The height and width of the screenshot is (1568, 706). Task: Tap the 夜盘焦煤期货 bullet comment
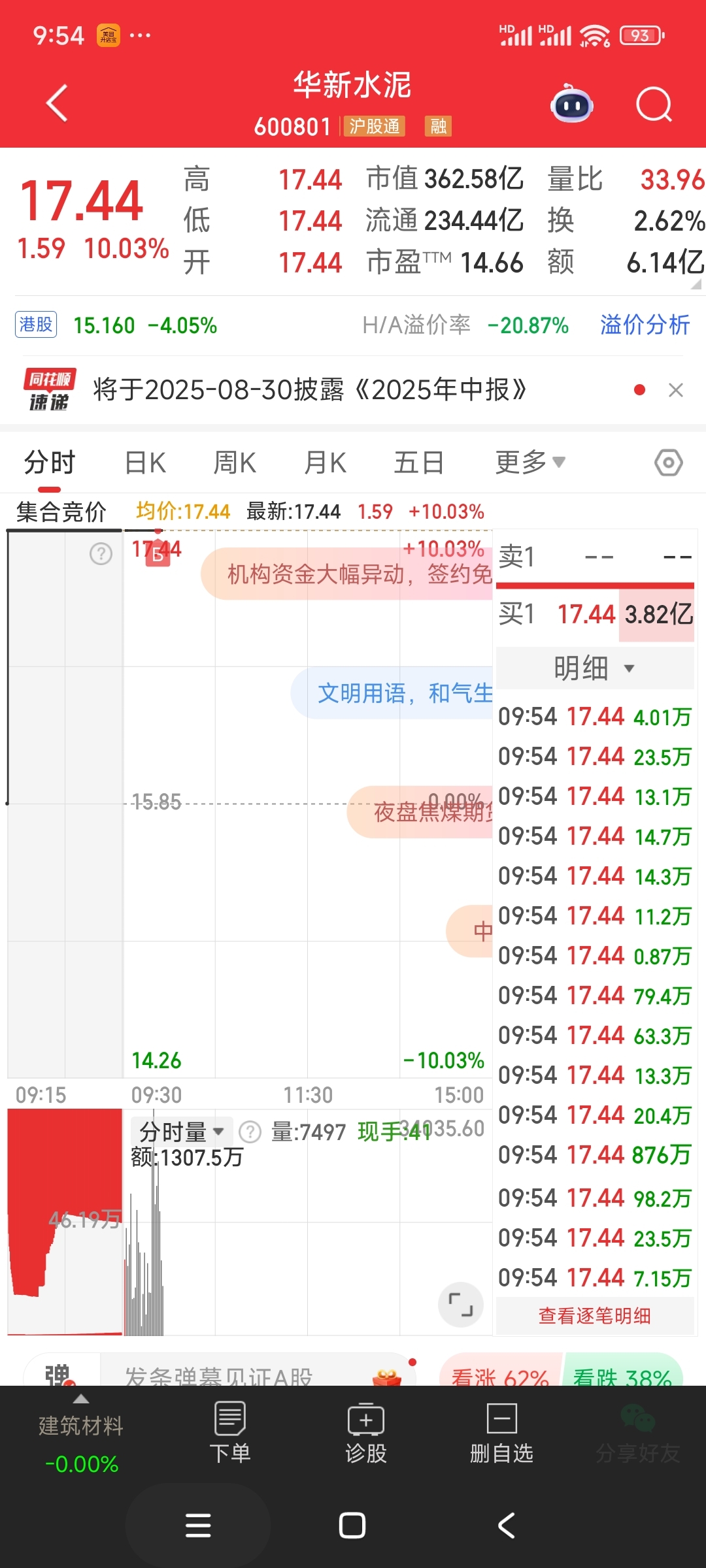(x=420, y=812)
